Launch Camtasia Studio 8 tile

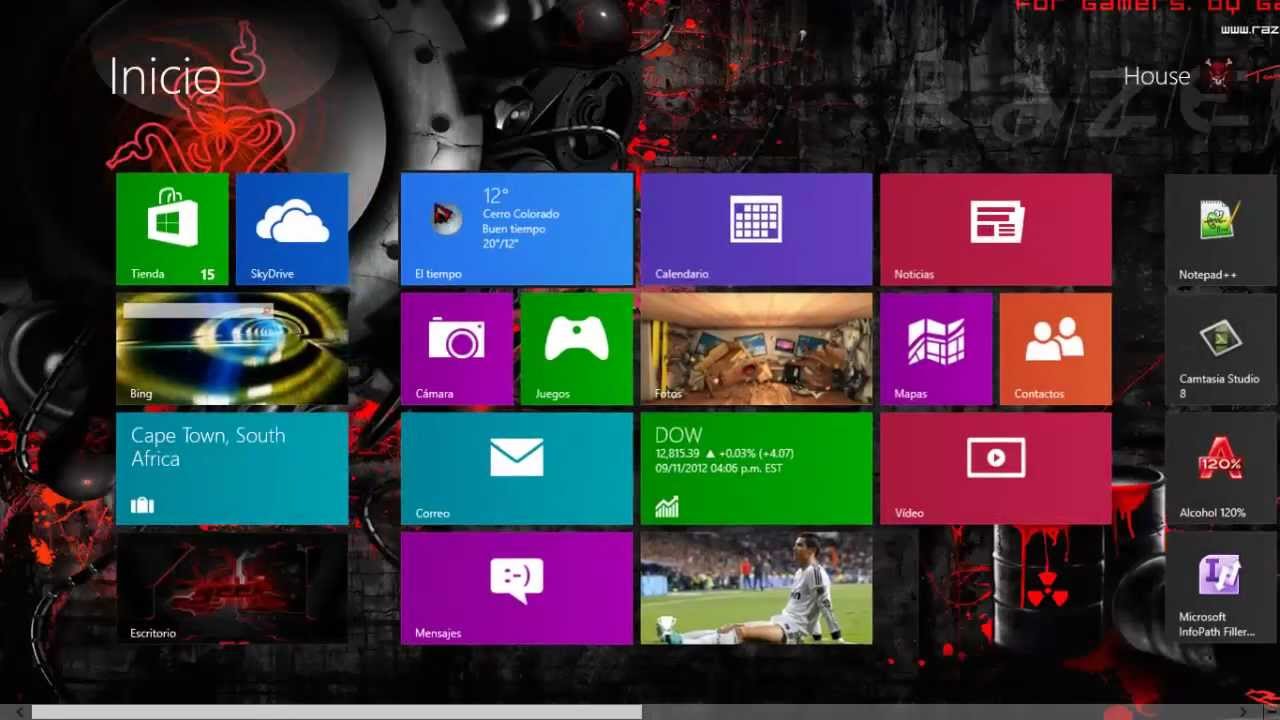point(1222,349)
